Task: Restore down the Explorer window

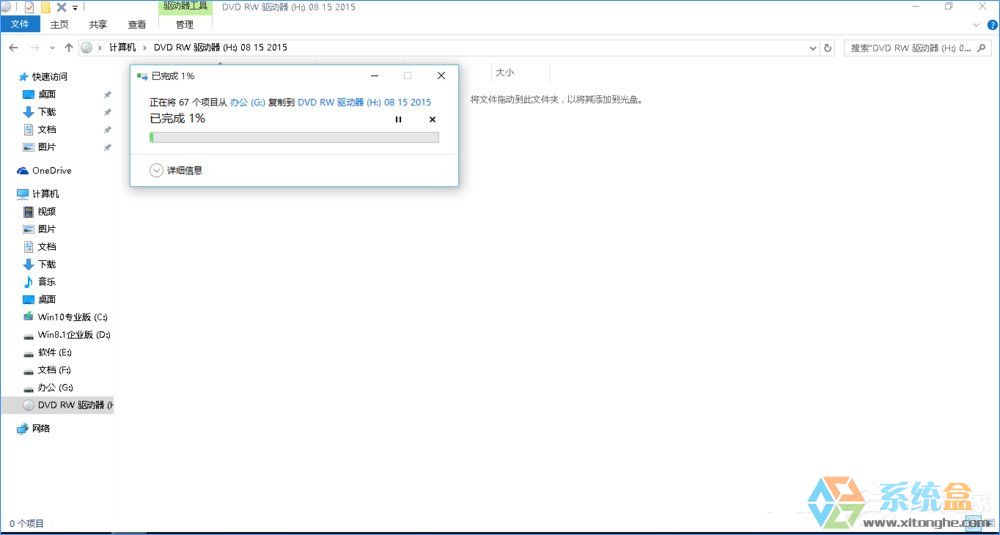Action: click(949, 7)
